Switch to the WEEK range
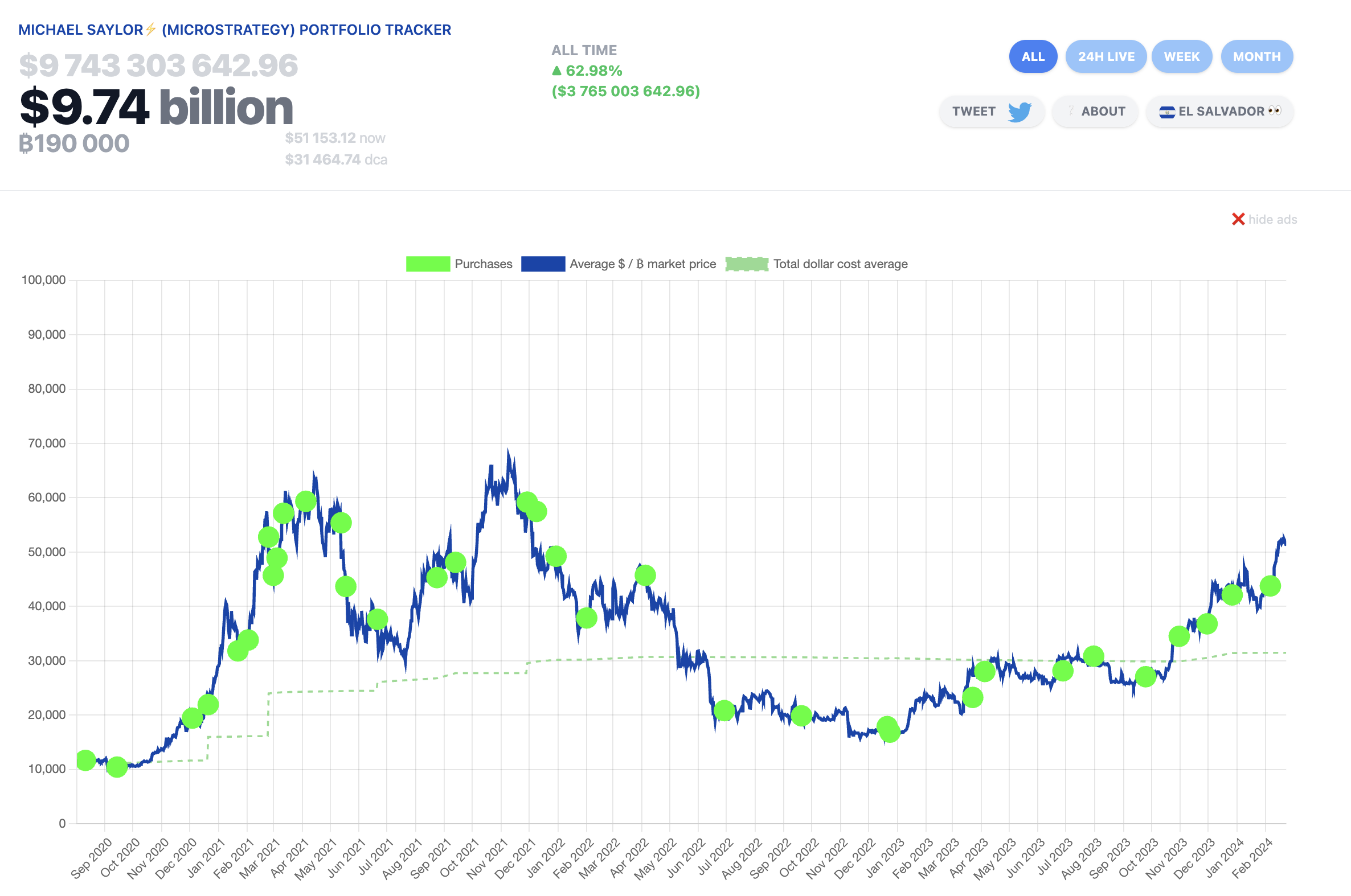Screen dimensions: 1351x896 [x=1181, y=56]
